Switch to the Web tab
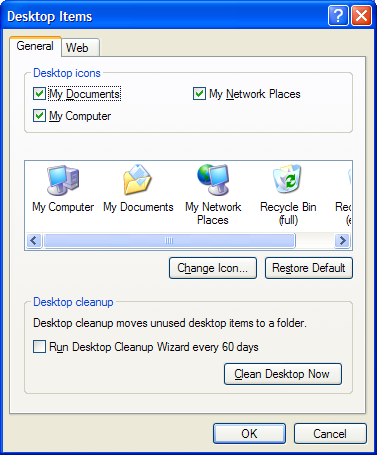 (x=80, y=48)
